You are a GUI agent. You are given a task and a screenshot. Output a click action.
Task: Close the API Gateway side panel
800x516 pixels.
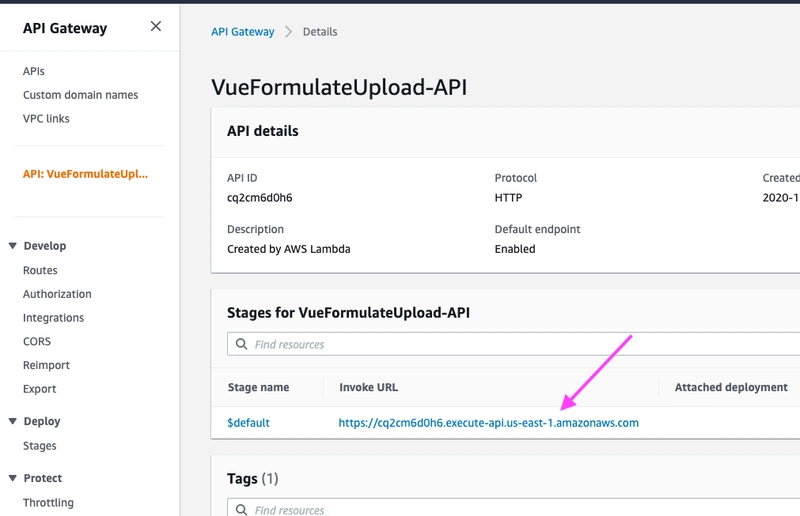coord(156,27)
